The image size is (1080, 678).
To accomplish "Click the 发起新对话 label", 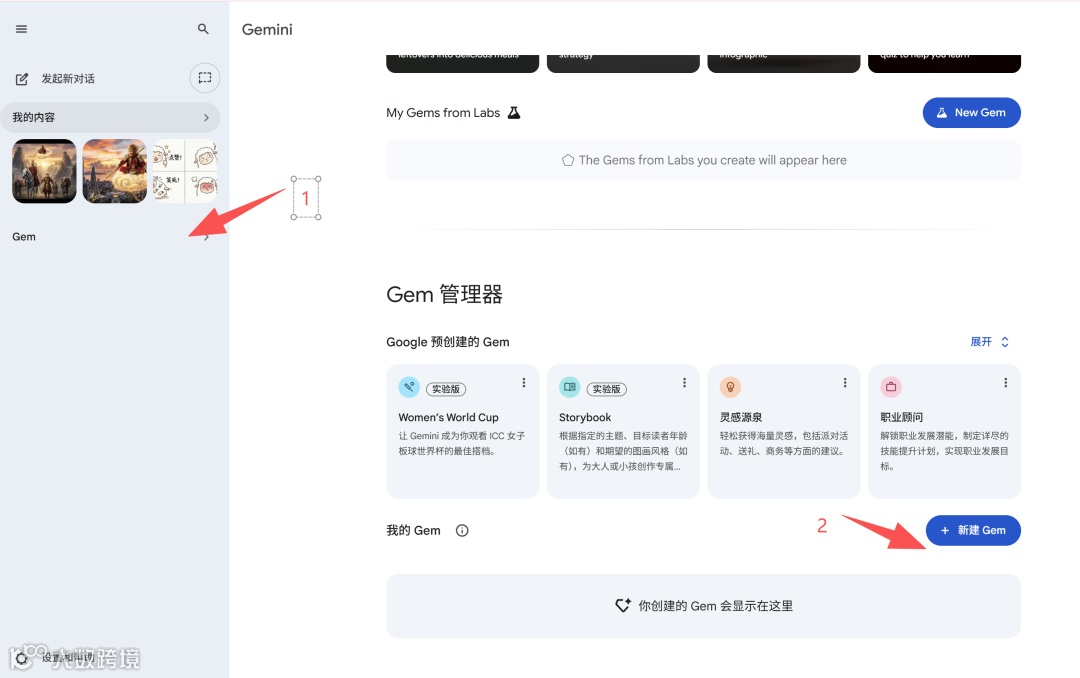I will [x=68, y=79].
